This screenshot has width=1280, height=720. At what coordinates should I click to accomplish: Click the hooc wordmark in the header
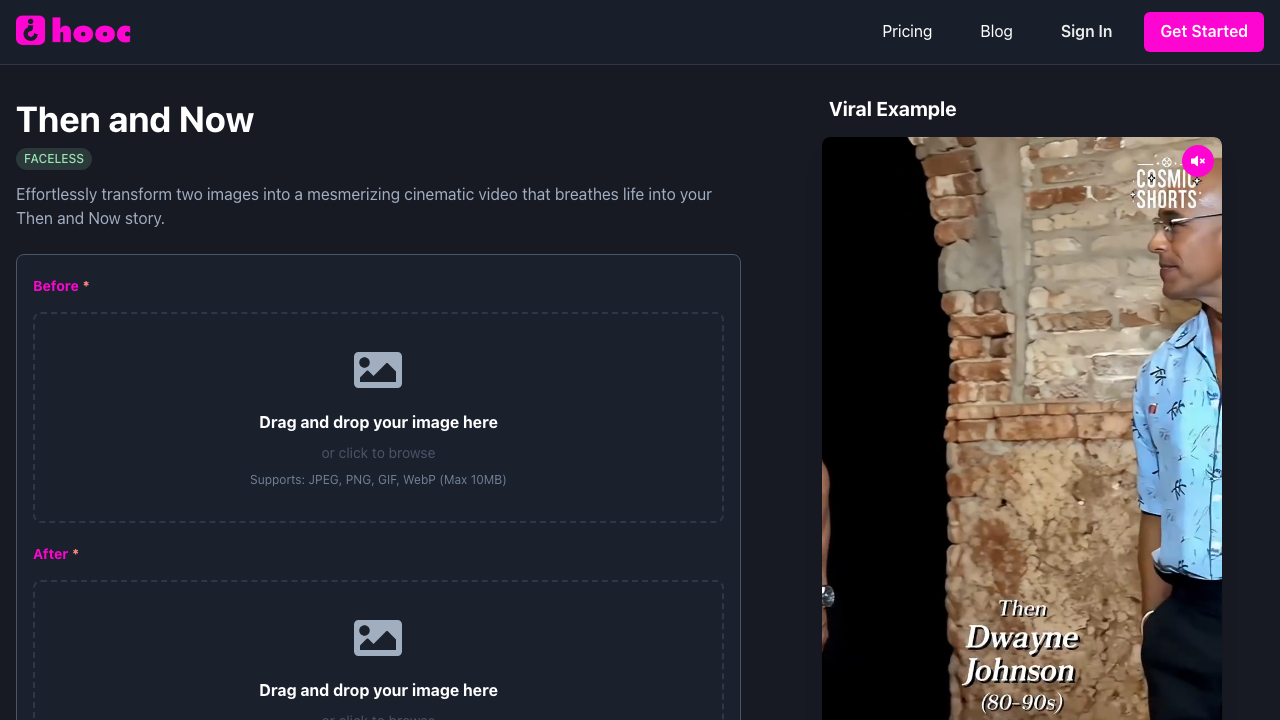[91, 32]
